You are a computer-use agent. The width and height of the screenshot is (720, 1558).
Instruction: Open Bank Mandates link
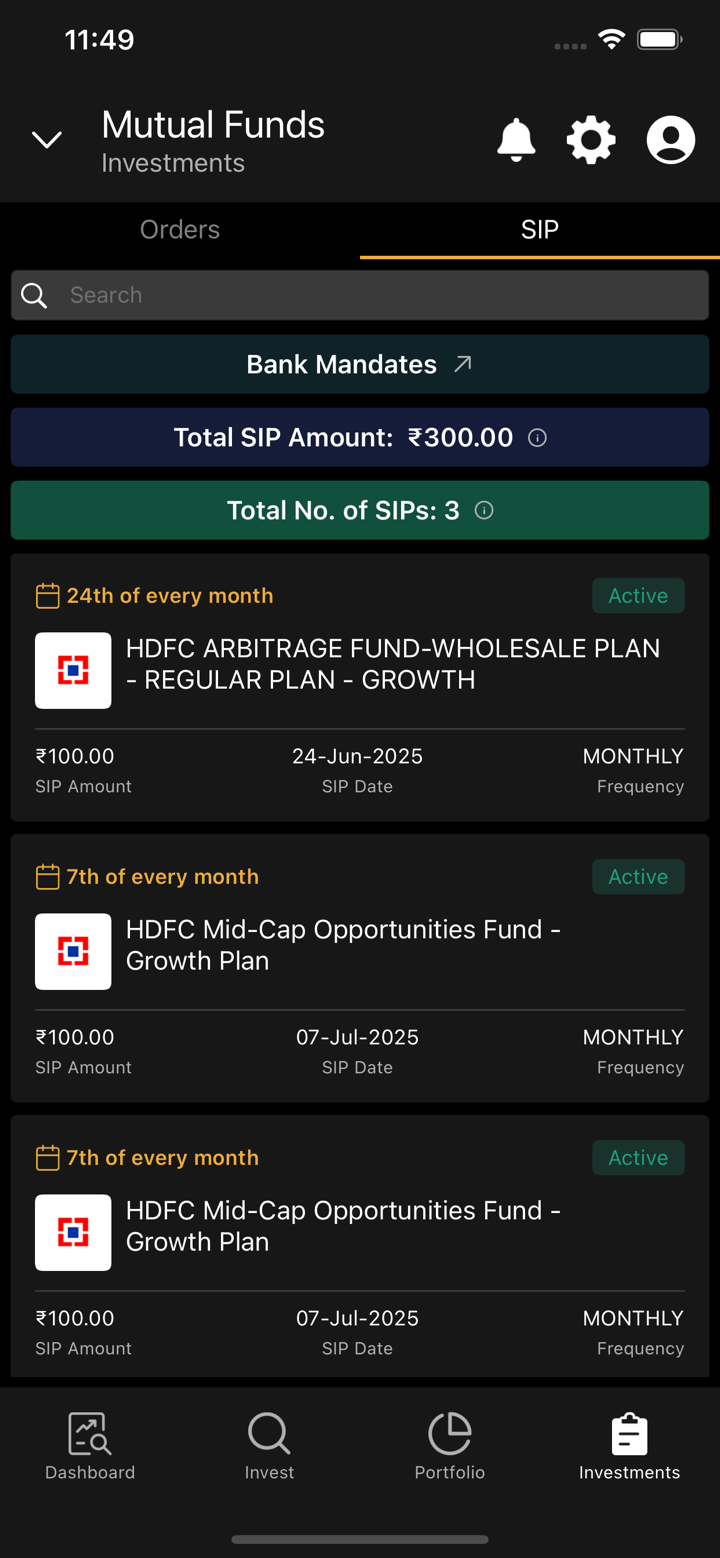(x=360, y=365)
